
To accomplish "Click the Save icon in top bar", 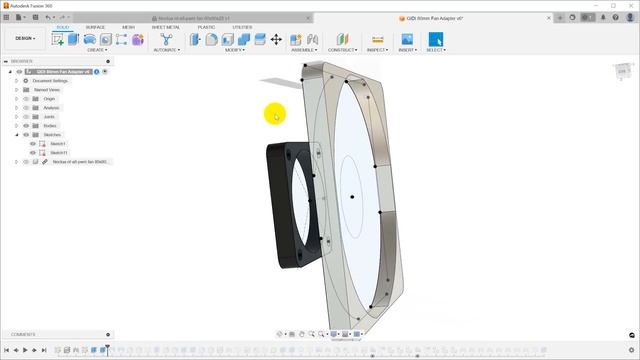I will tap(36, 17).
